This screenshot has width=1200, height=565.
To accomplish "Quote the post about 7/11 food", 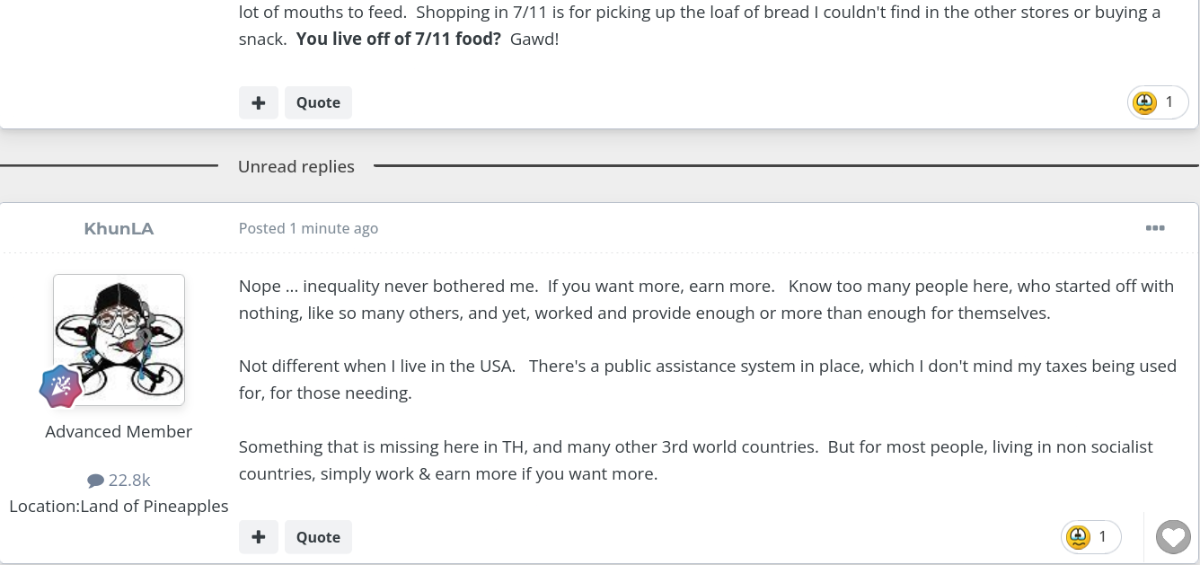I will (x=318, y=102).
